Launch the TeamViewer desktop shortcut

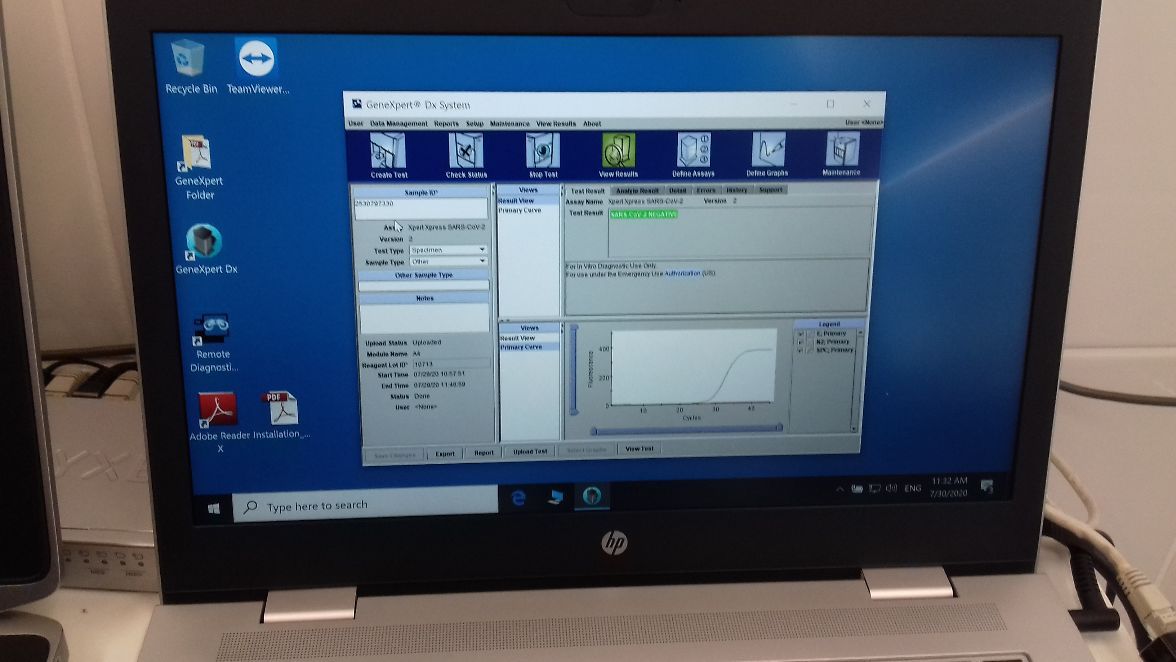pos(257,67)
